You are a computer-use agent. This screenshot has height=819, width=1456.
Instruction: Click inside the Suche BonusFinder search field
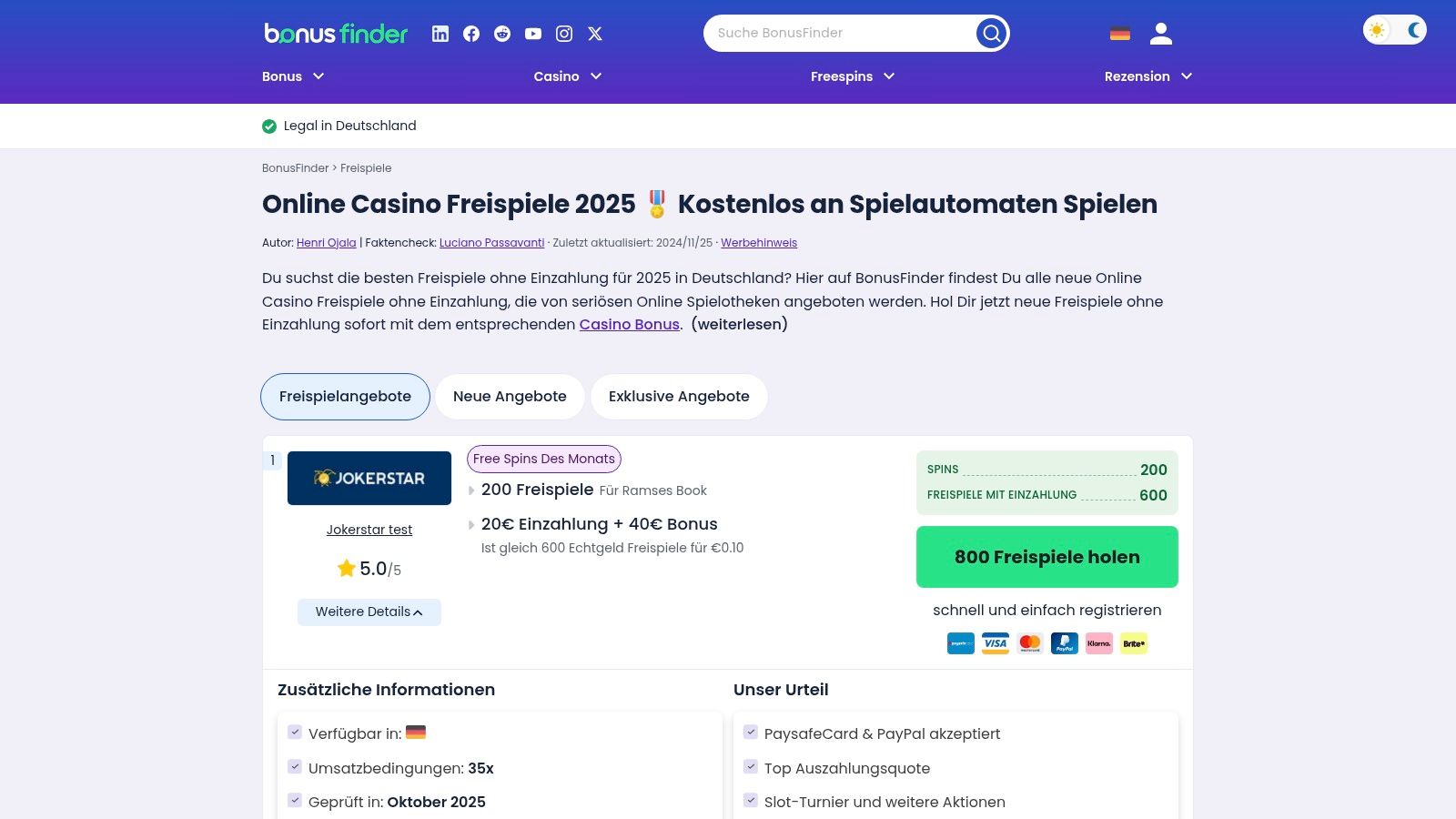coord(846,33)
